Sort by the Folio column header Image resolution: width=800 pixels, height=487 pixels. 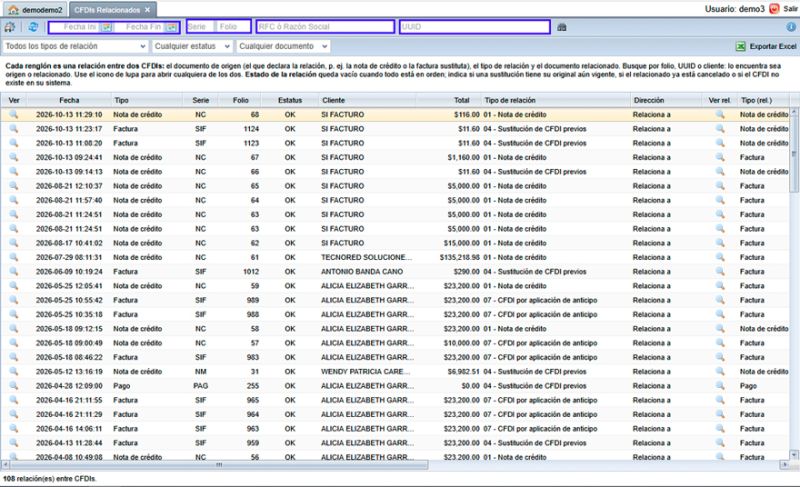click(x=240, y=100)
